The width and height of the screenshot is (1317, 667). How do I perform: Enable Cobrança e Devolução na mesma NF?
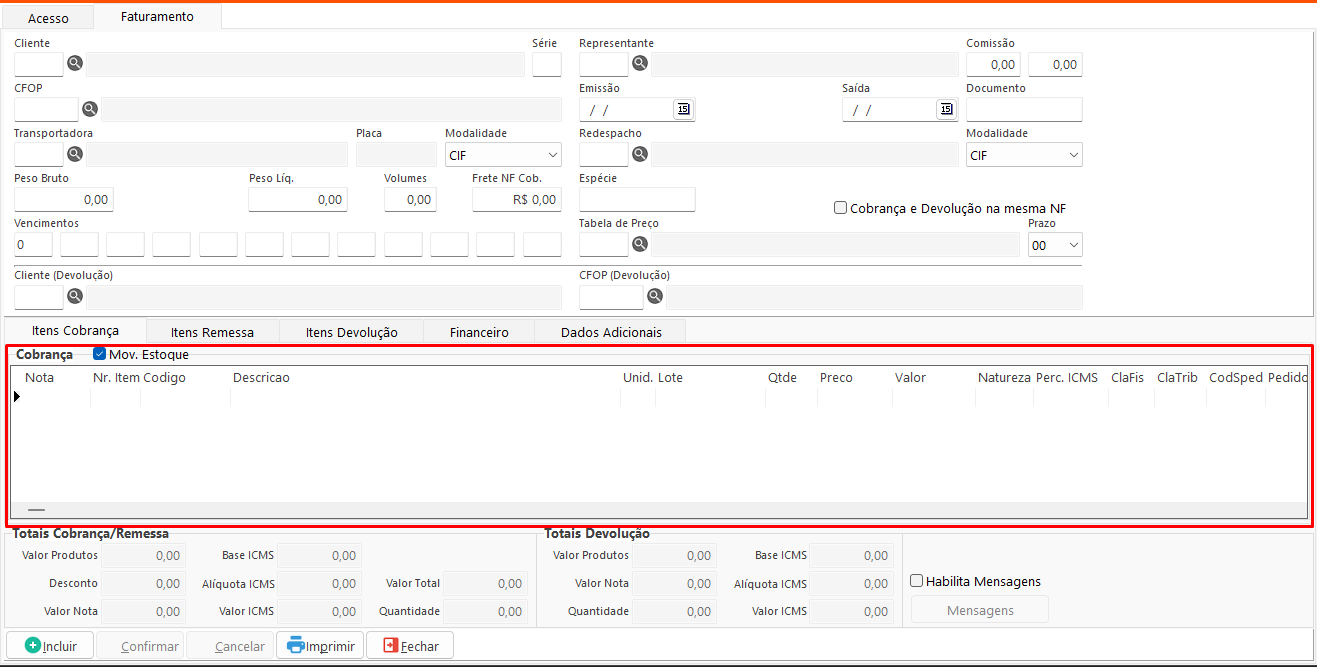840,208
